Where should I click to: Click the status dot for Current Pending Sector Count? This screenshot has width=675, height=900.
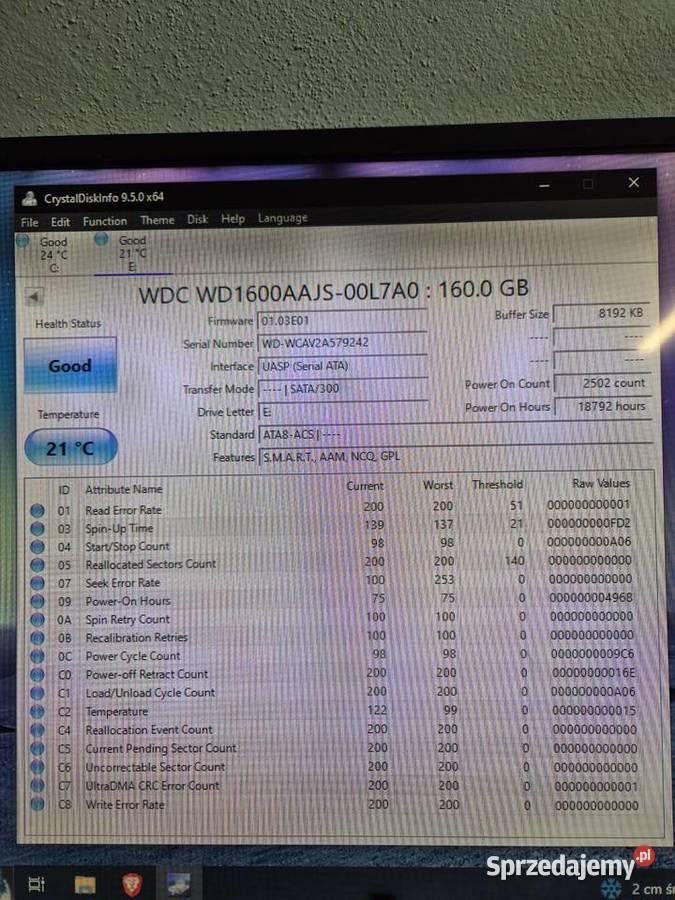click(x=37, y=748)
